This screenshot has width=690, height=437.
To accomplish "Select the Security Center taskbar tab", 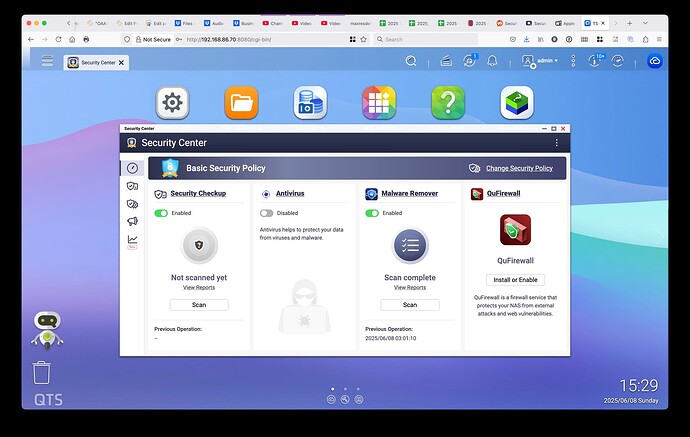I will (96, 62).
